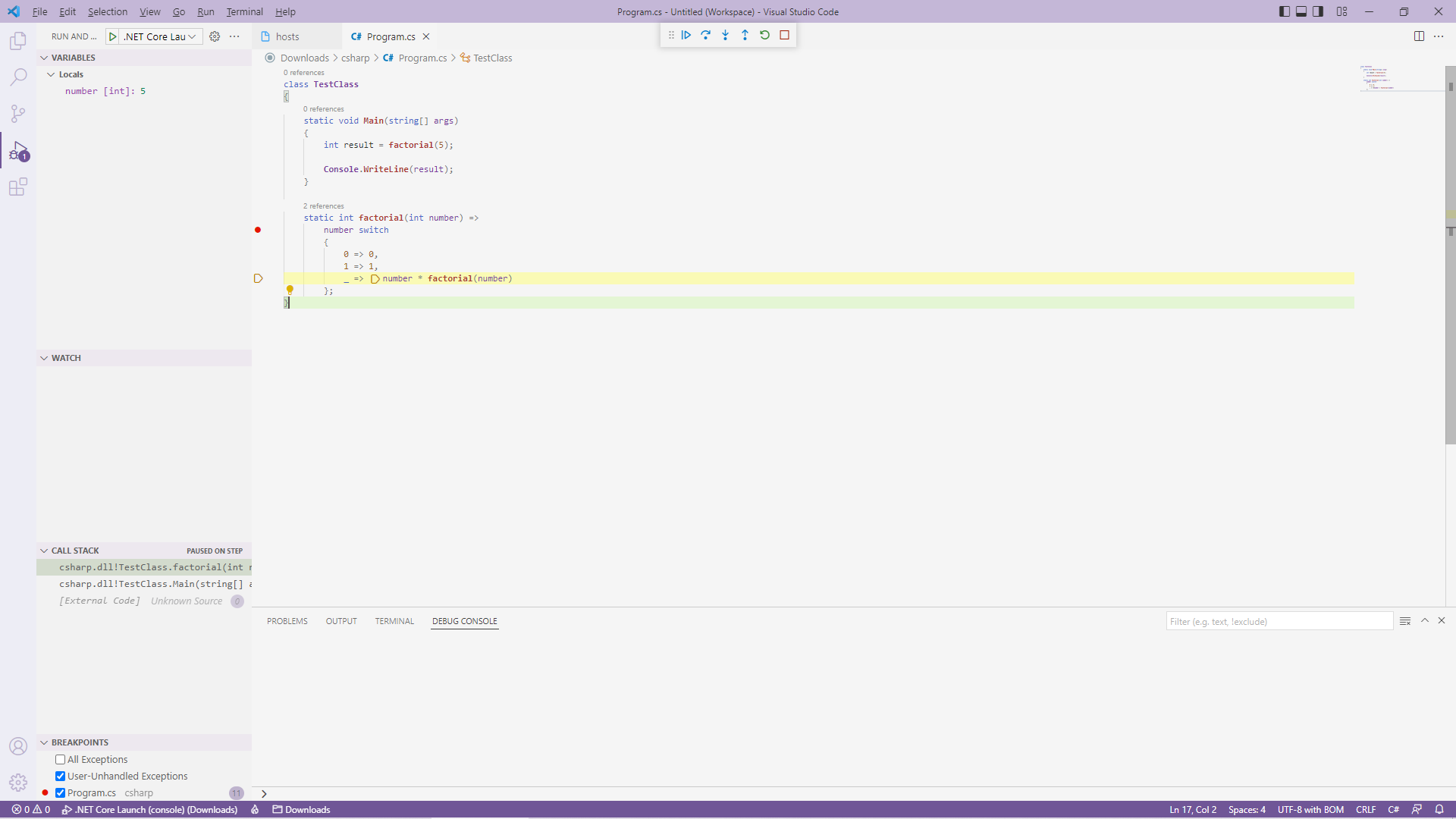
Task: Open the Terminal menu
Action: coord(244,11)
